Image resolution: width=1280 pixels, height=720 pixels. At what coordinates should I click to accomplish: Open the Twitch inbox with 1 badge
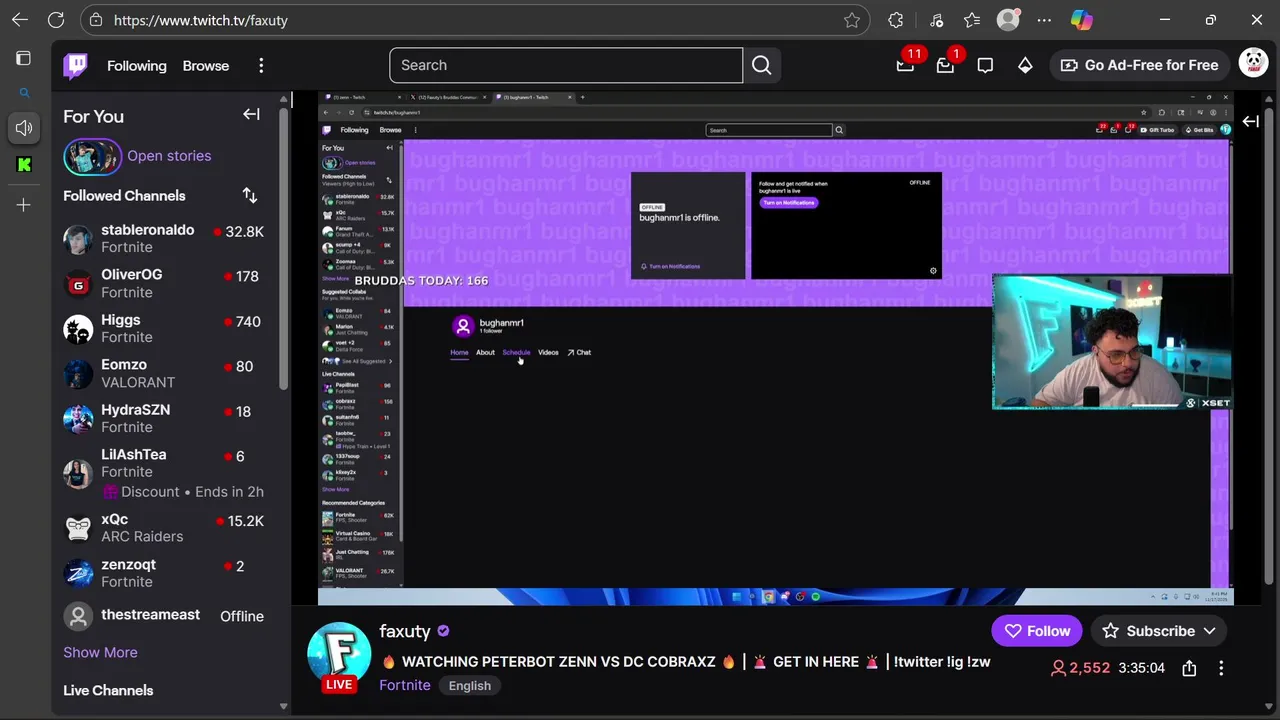(x=945, y=65)
